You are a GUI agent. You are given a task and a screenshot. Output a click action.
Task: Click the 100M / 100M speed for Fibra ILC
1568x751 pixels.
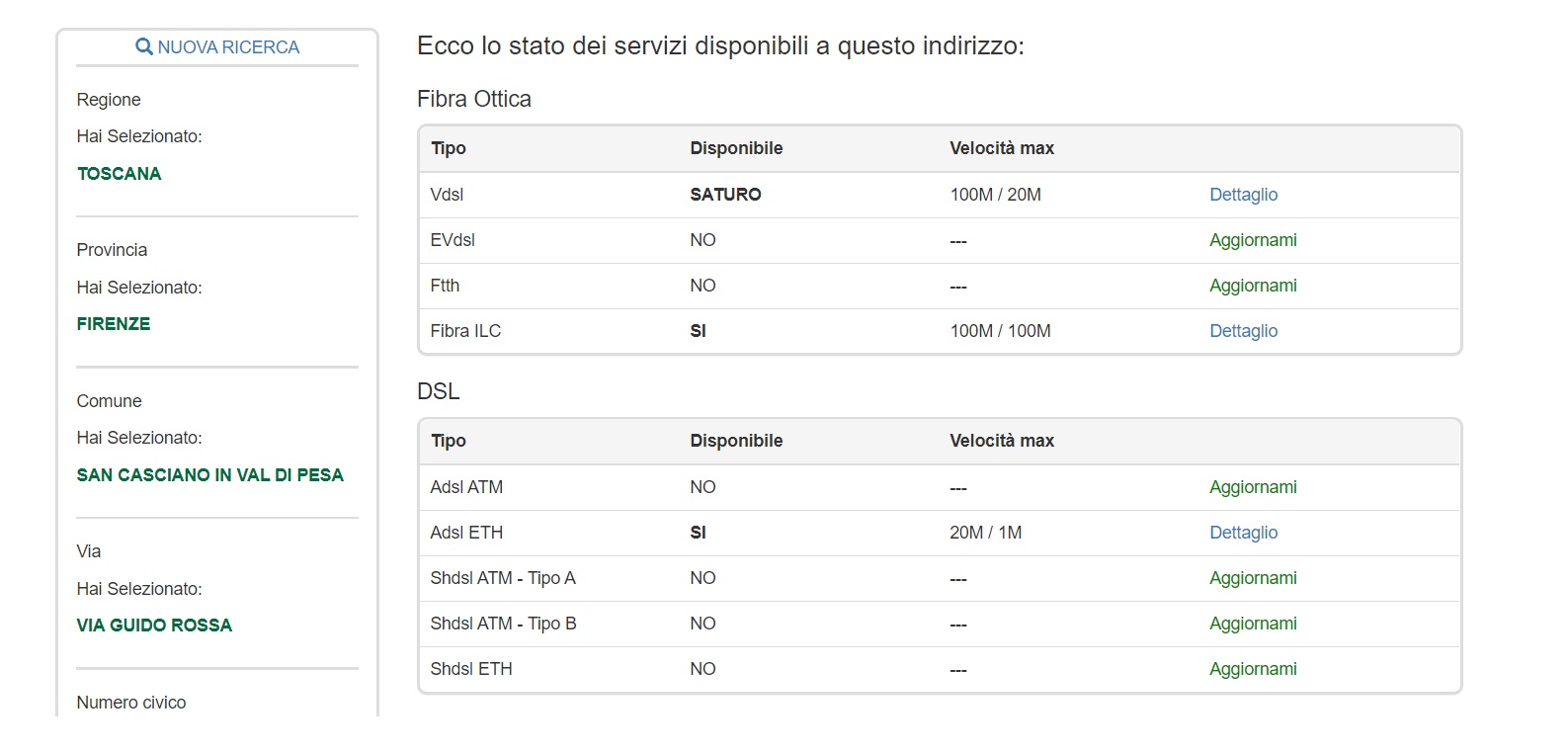click(x=1000, y=331)
